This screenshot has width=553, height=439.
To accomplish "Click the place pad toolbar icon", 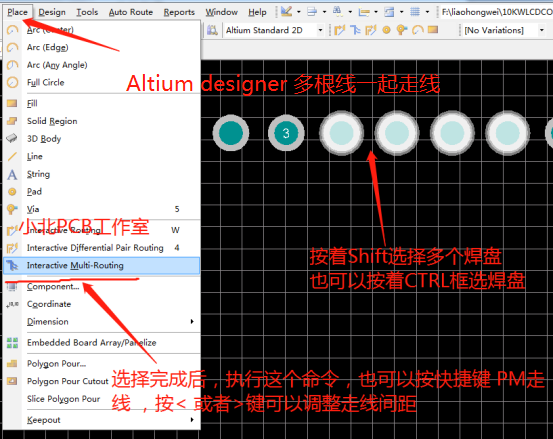I will (x=387, y=30).
